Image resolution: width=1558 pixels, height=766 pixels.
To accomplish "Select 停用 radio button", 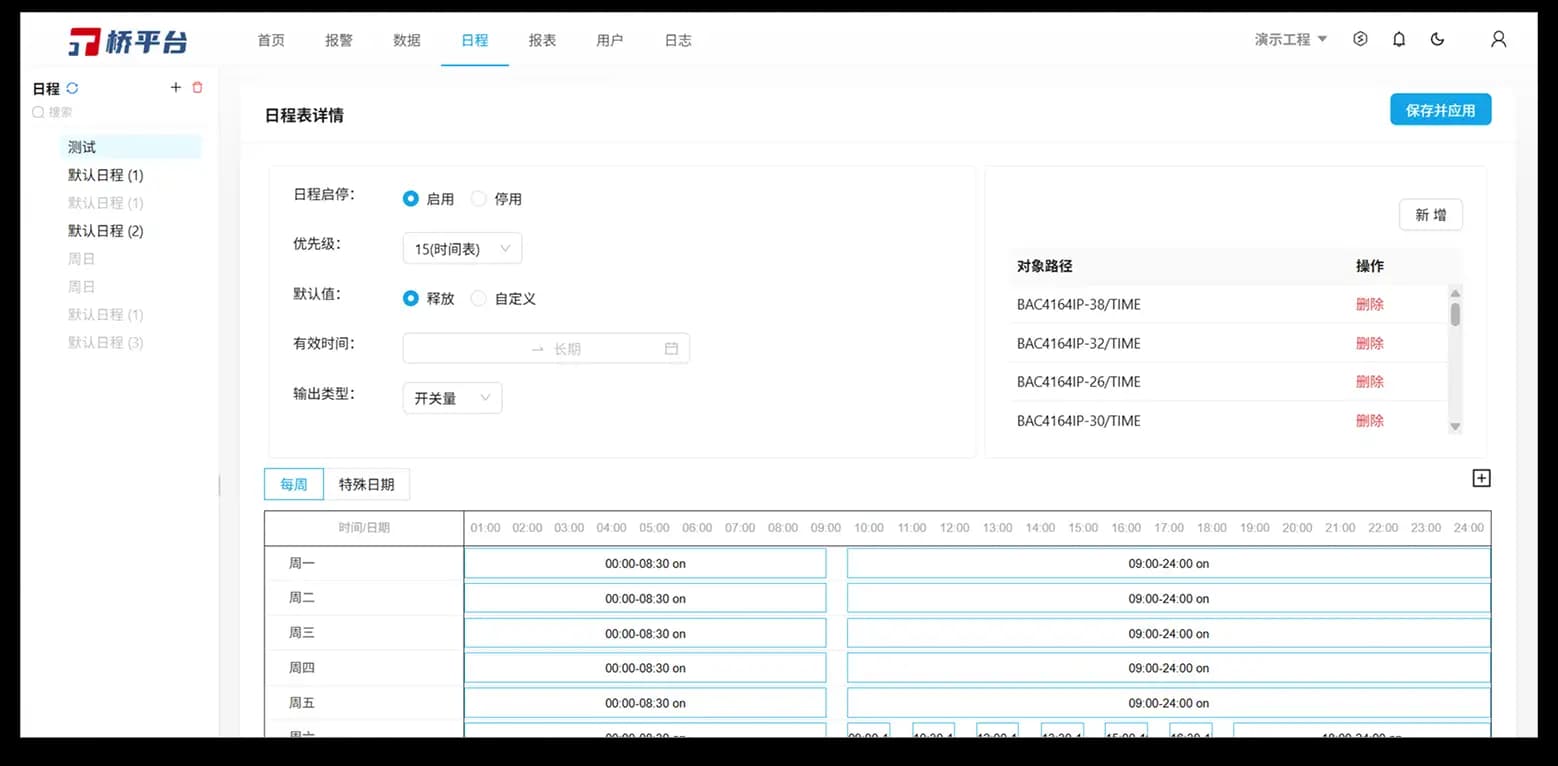I will click(478, 198).
